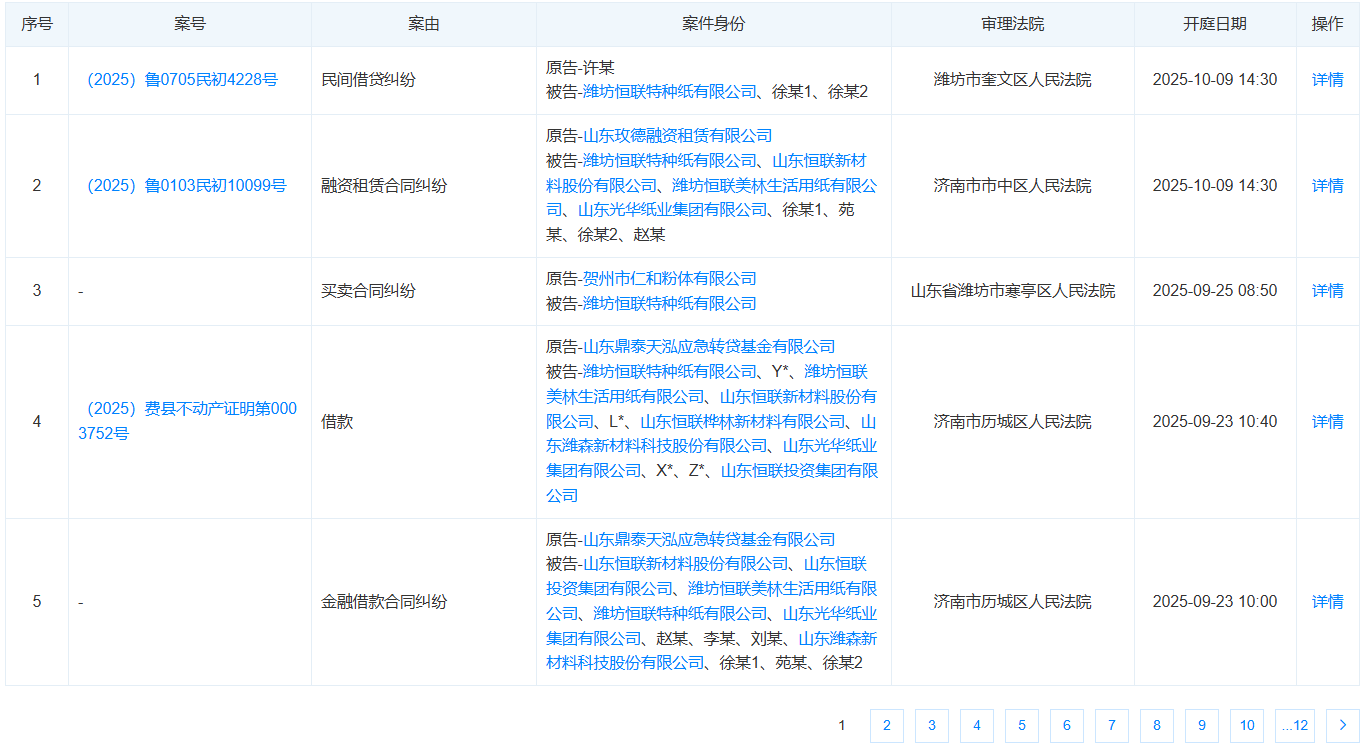Jump to page 3 in pagination
This screenshot has width=1365, height=753.
coord(932,726)
